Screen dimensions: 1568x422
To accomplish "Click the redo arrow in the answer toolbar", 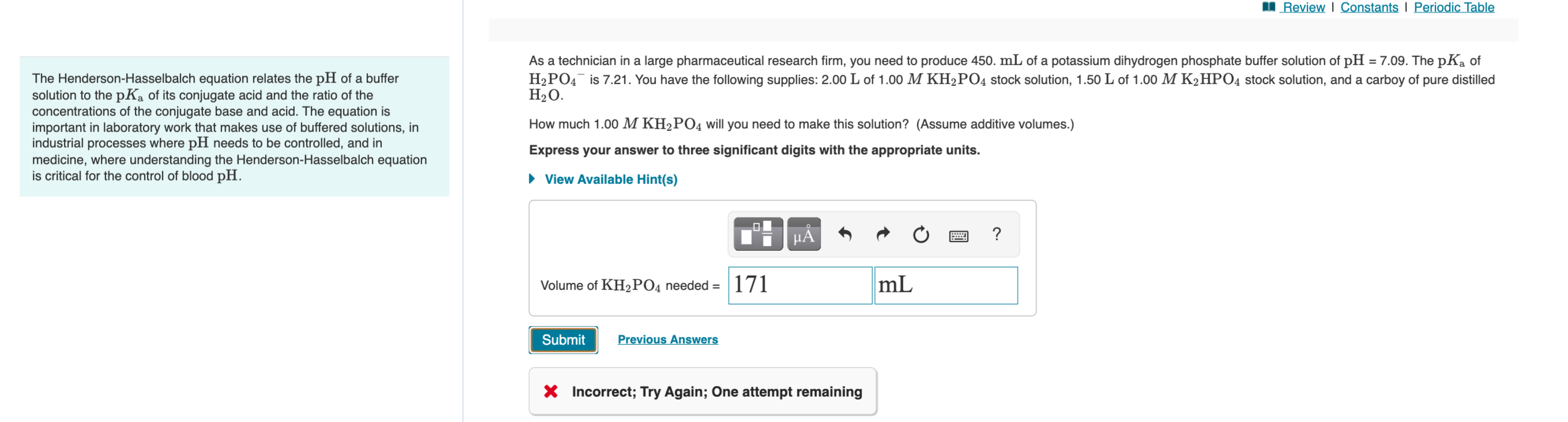I will [x=882, y=233].
